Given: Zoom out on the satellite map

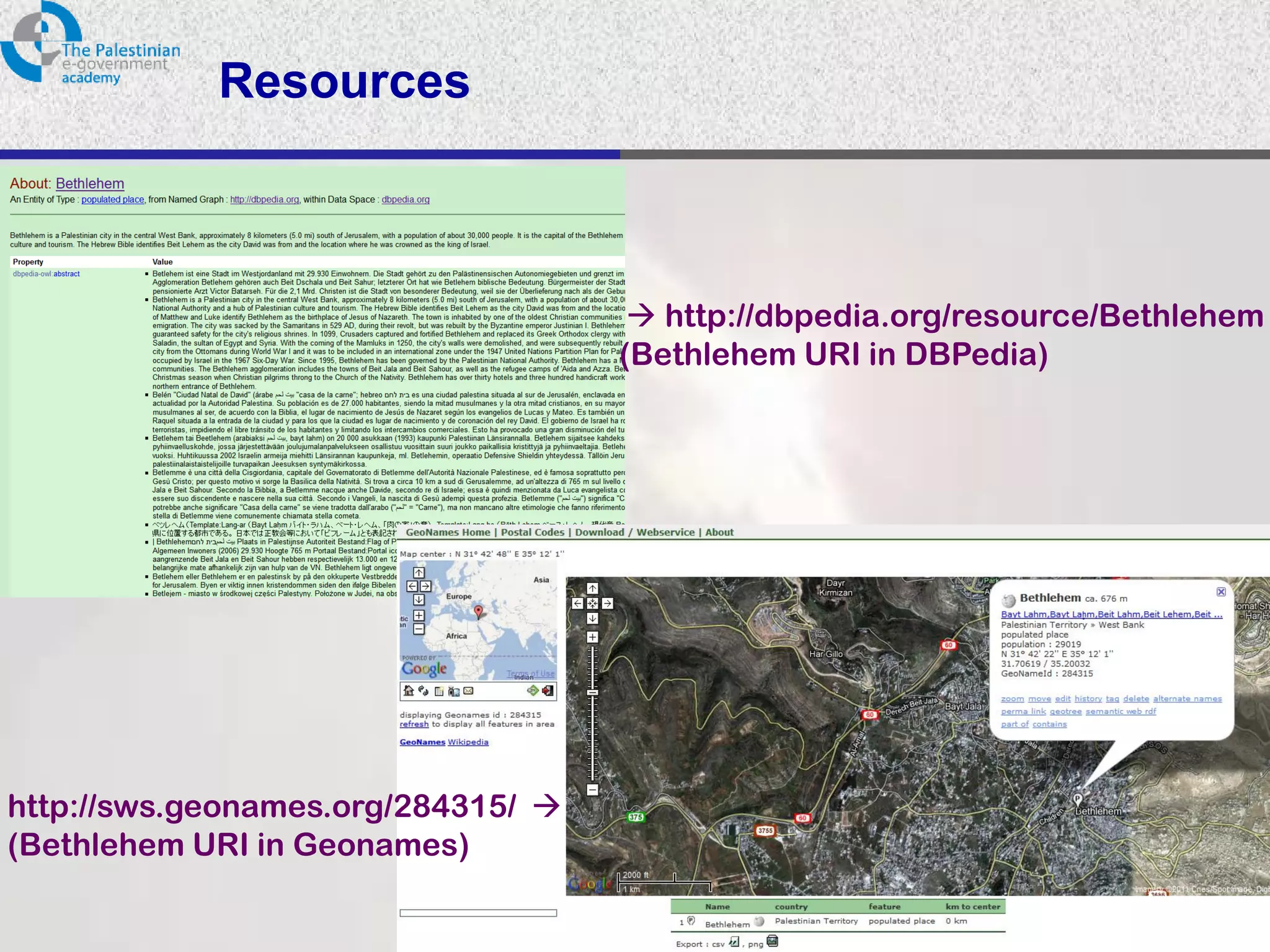Looking at the screenshot, I should [592, 790].
